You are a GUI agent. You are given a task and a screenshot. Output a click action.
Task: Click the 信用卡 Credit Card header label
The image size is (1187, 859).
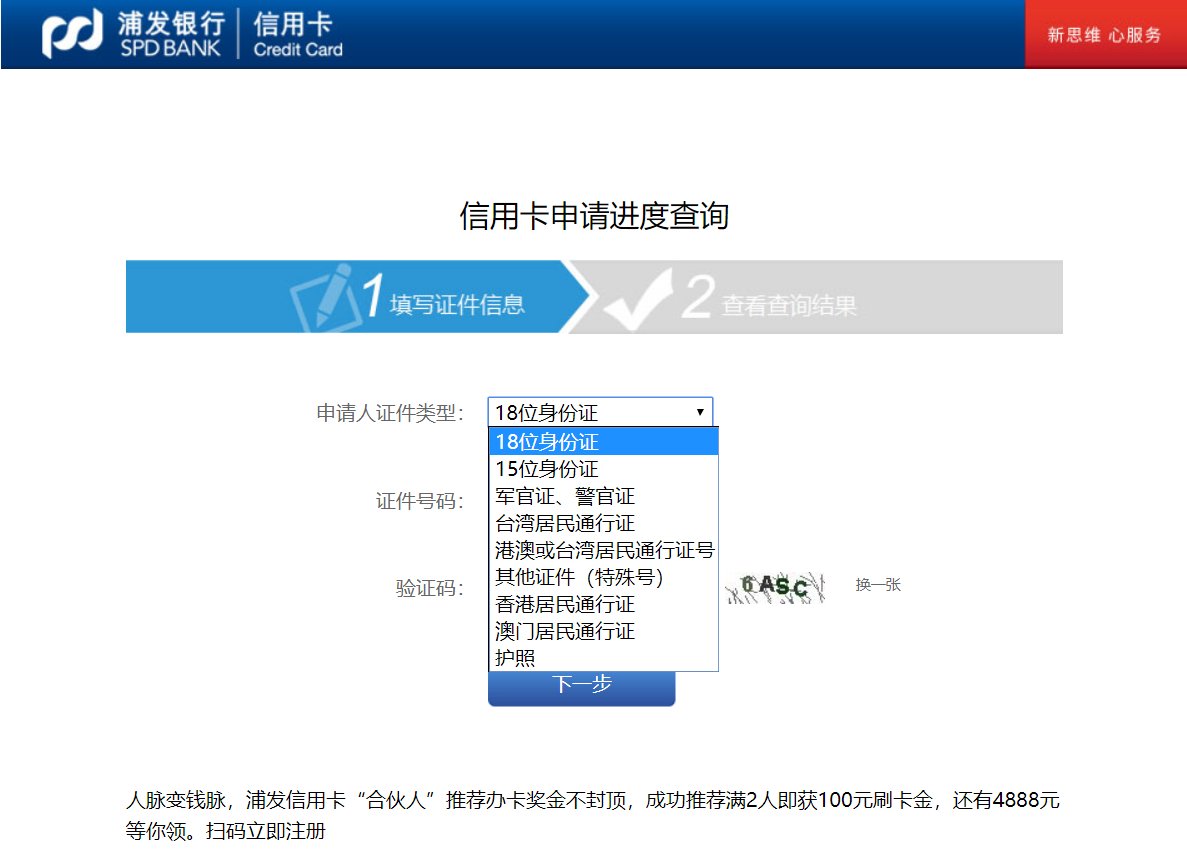297,34
